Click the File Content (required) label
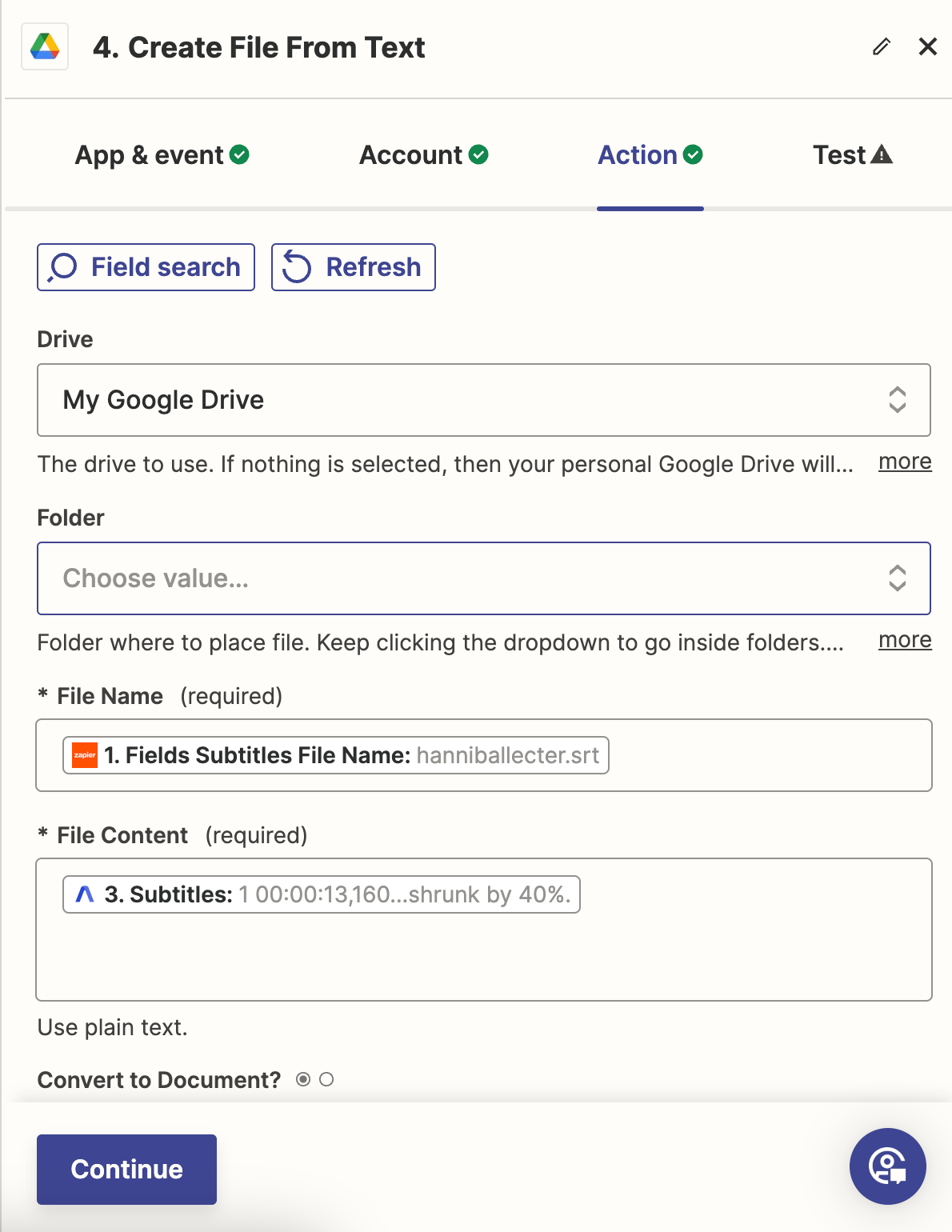The height and width of the screenshot is (1232, 952). 173,835
